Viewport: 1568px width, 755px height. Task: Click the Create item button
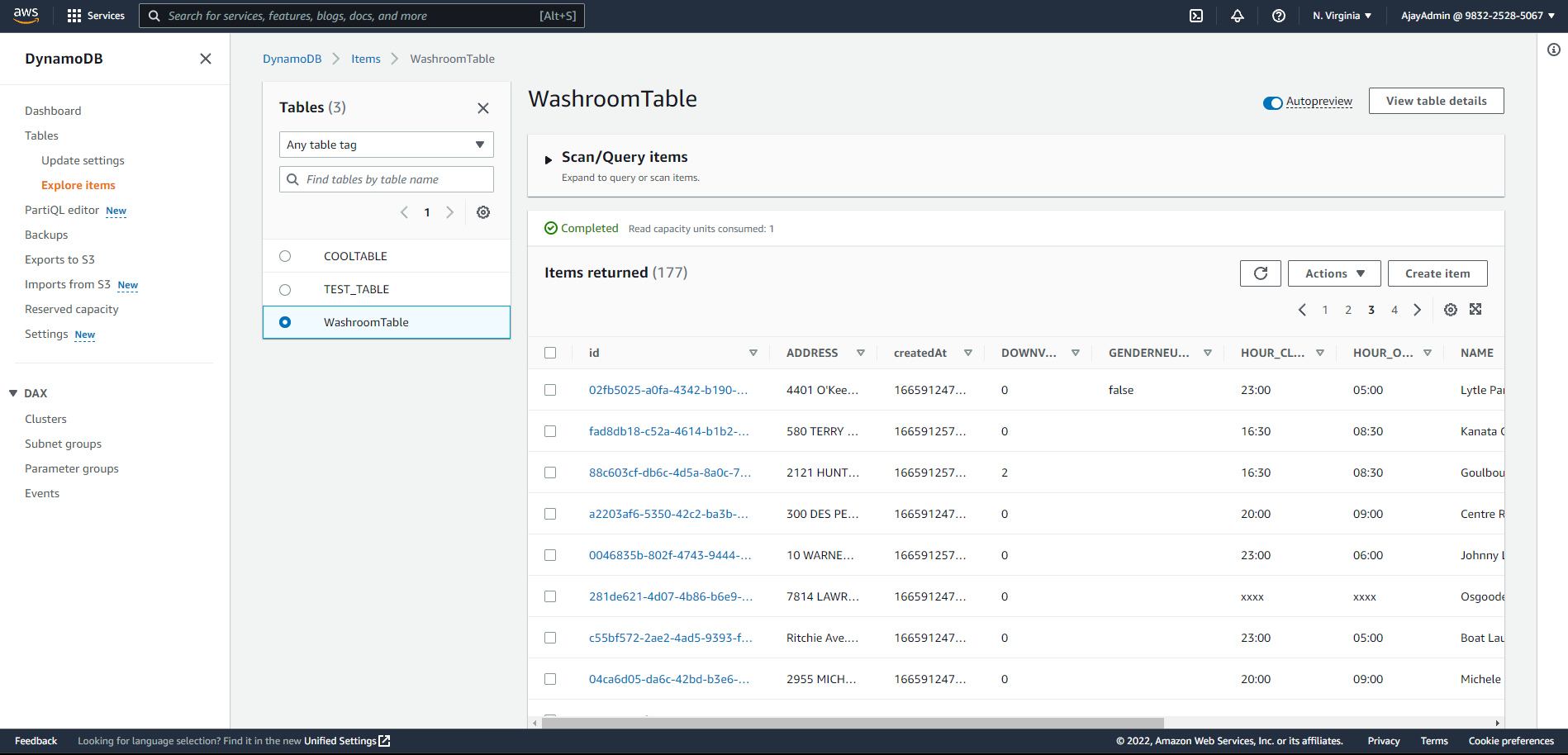point(1437,273)
